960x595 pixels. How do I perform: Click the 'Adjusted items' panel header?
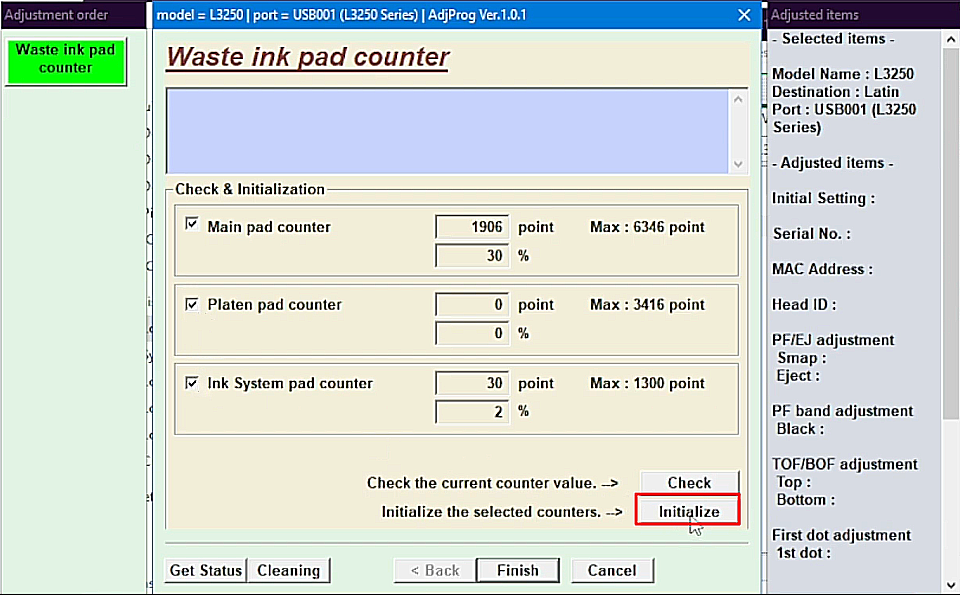coord(814,15)
